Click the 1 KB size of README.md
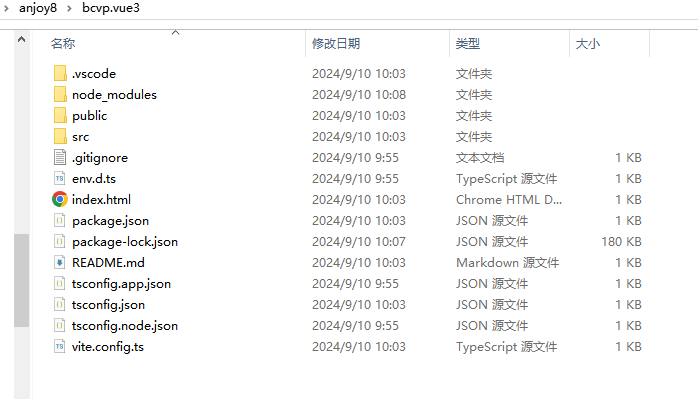 tap(629, 263)
